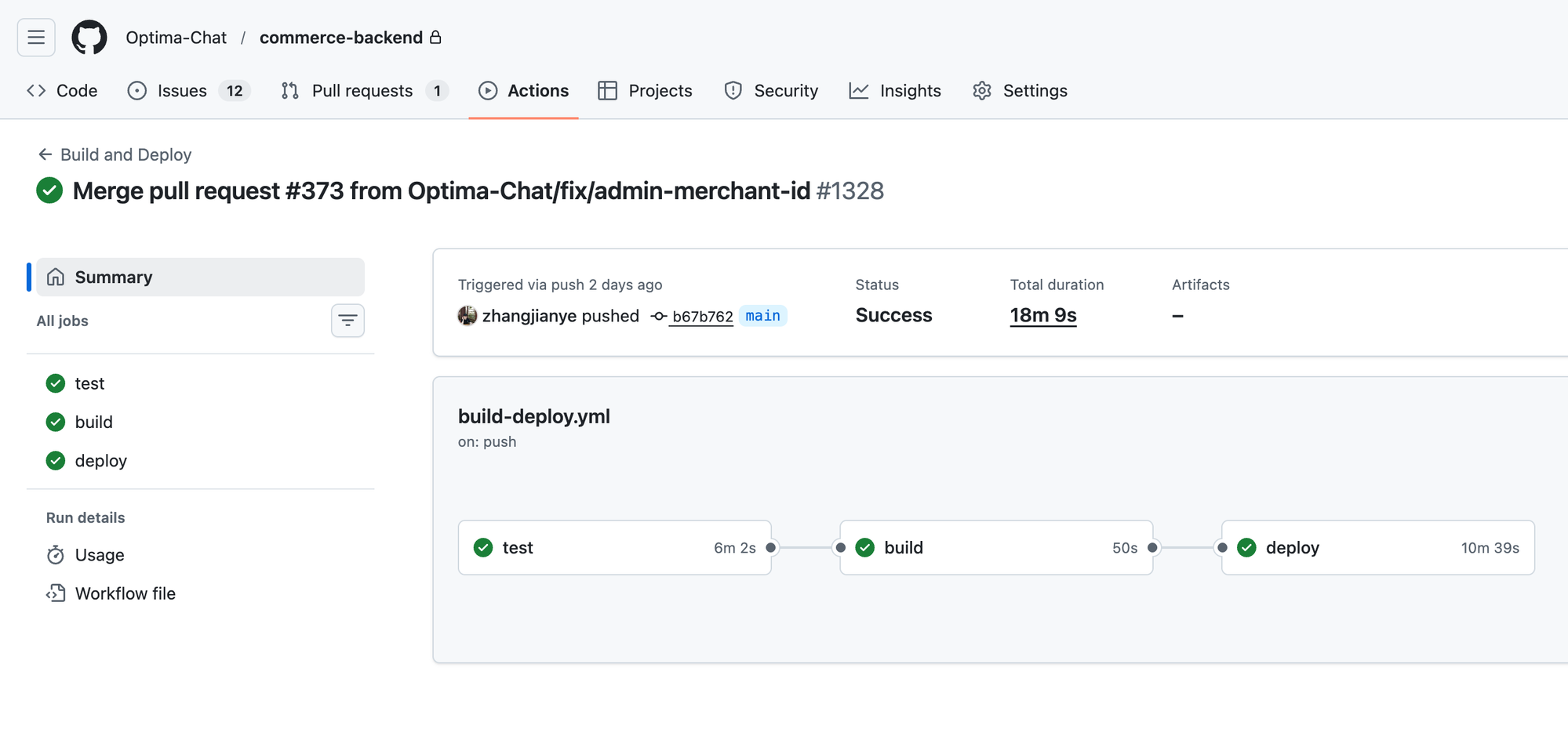Click the Settings gear icon
Viewport: 1568px width, 751px height.
(982, 91)
